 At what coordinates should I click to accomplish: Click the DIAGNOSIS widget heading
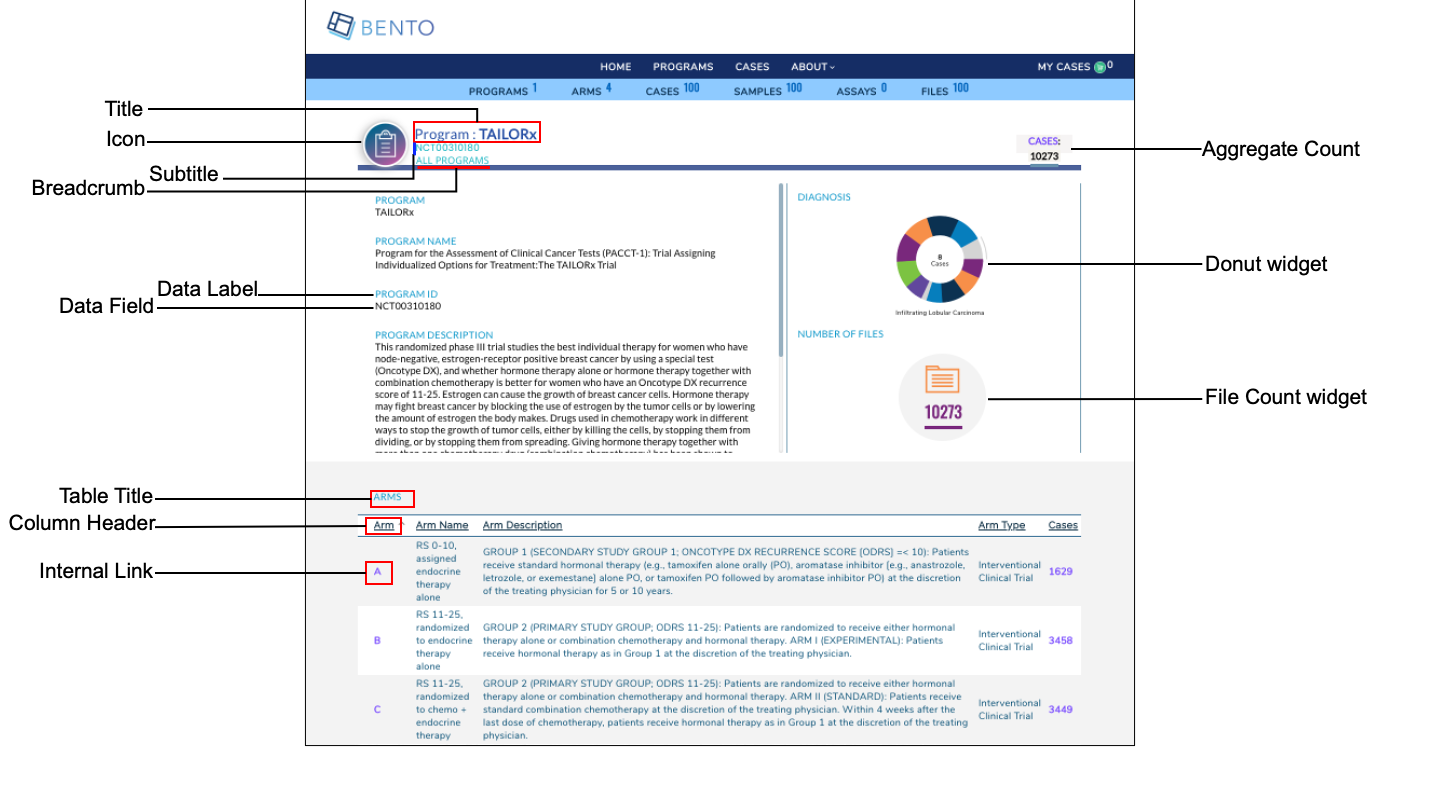[824, 197]
